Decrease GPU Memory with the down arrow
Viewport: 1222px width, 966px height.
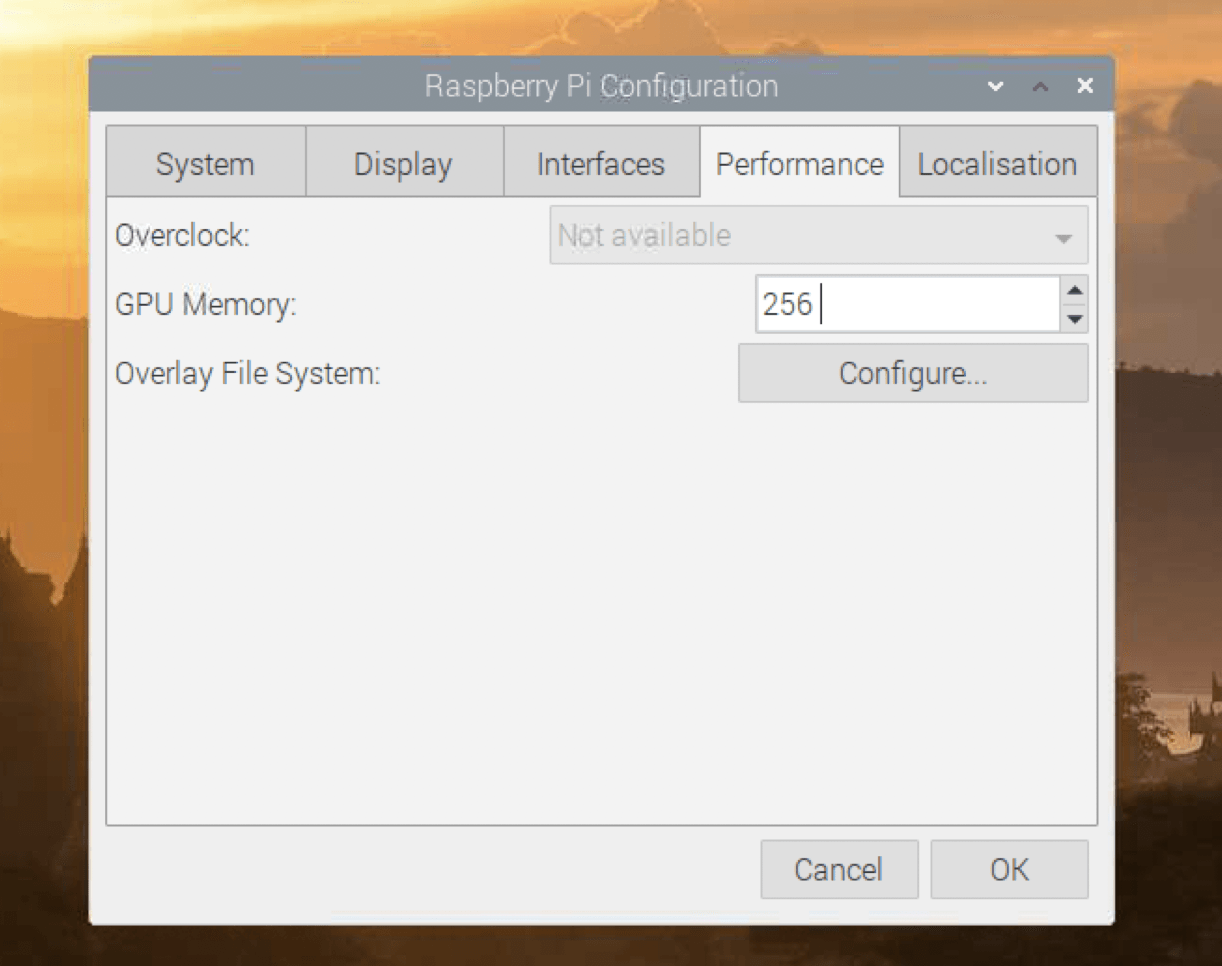tap(1075, 318)
